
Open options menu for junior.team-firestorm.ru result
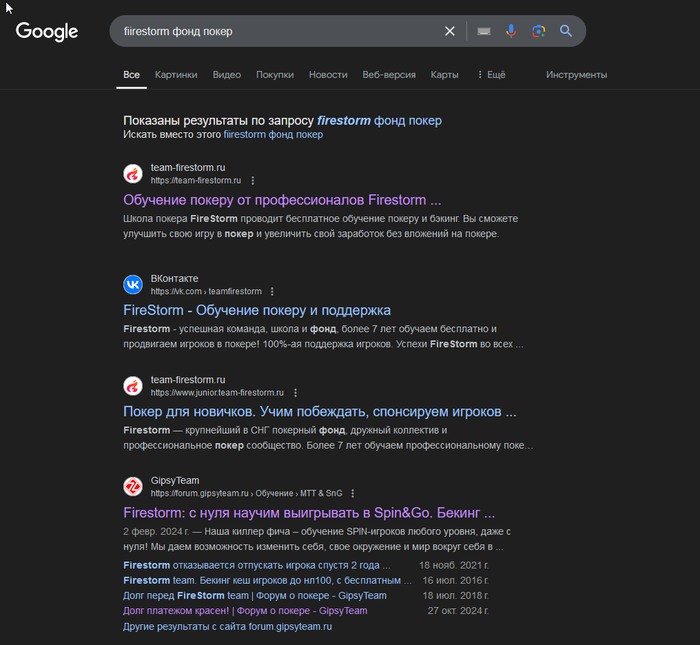coord(296,392)
